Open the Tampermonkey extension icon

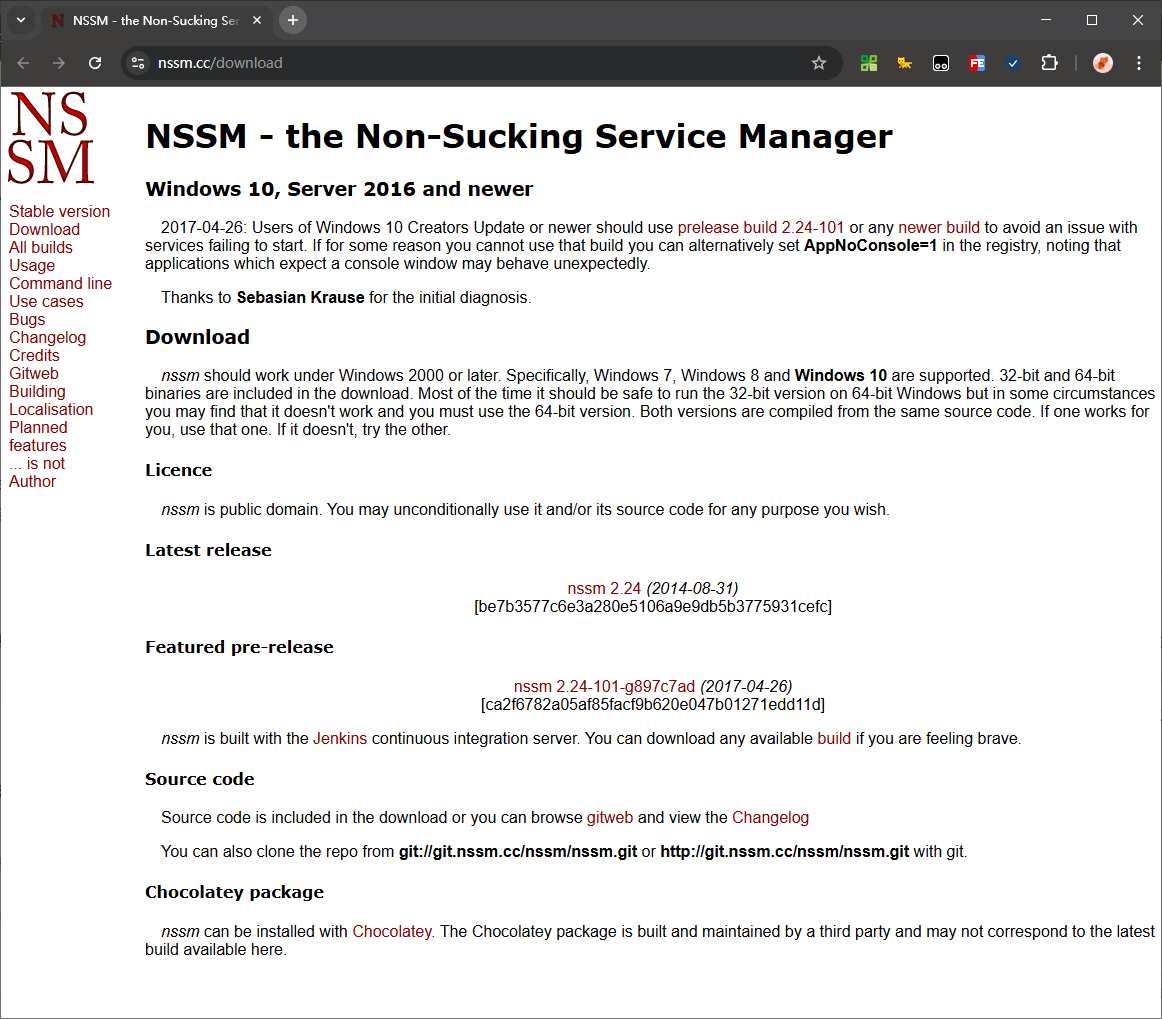click(x=940, y=62)
